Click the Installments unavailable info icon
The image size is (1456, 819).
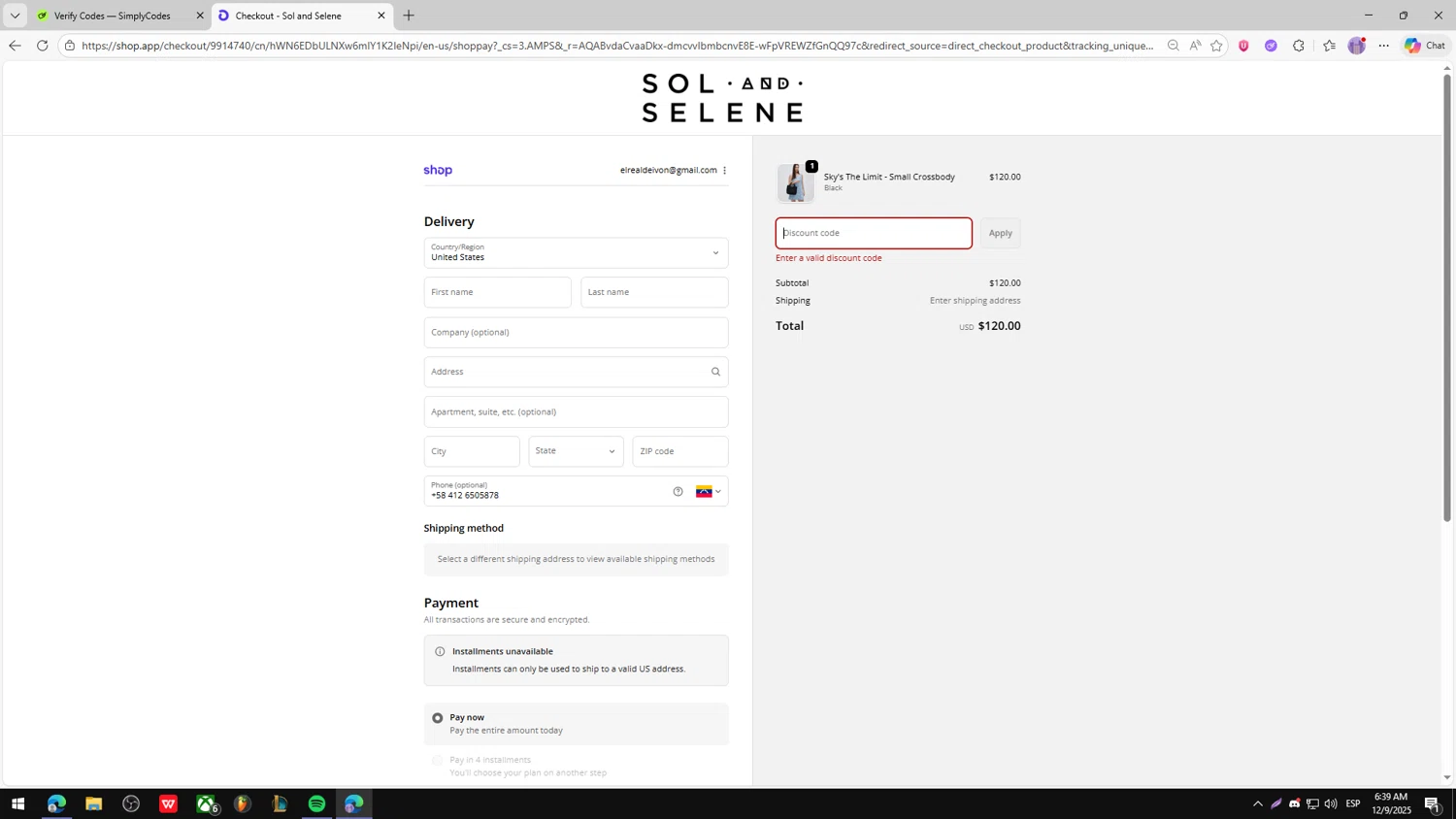(x=440, y=651)
